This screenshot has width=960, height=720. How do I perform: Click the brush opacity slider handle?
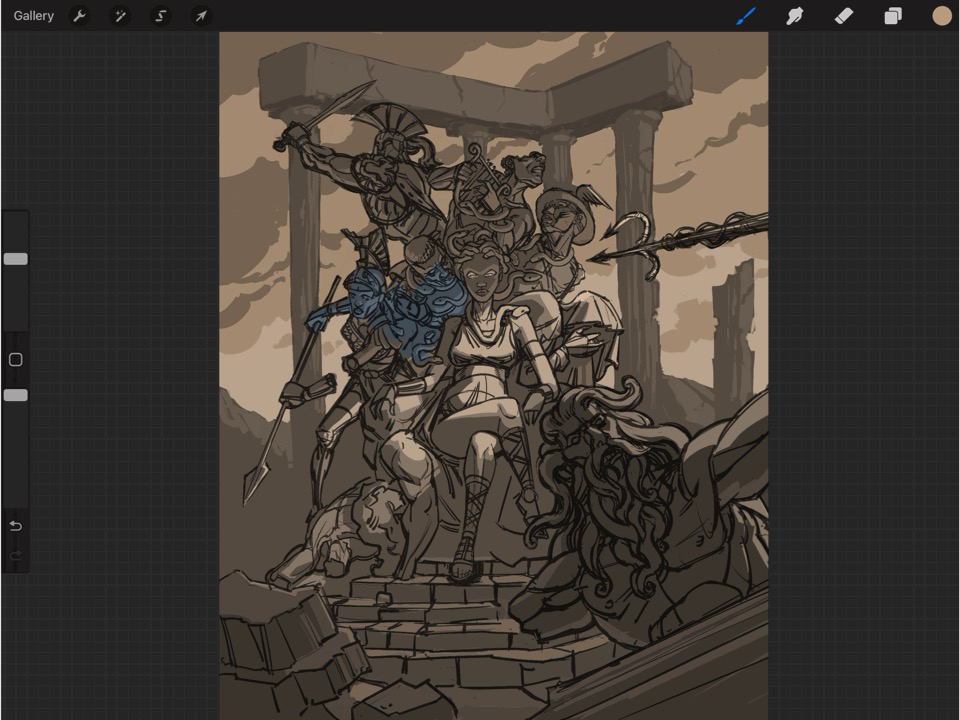point(15,395)
